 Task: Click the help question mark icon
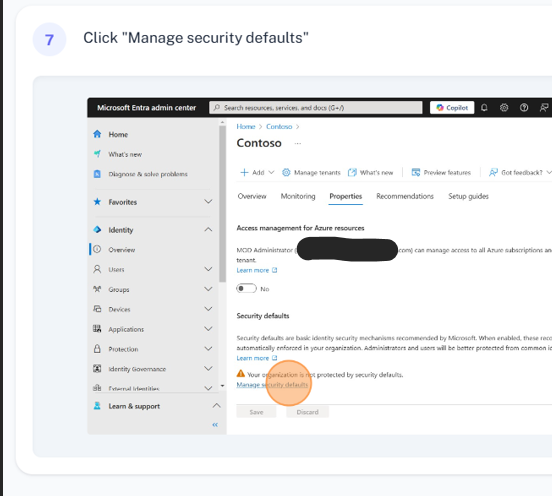(x=524, y=108)
